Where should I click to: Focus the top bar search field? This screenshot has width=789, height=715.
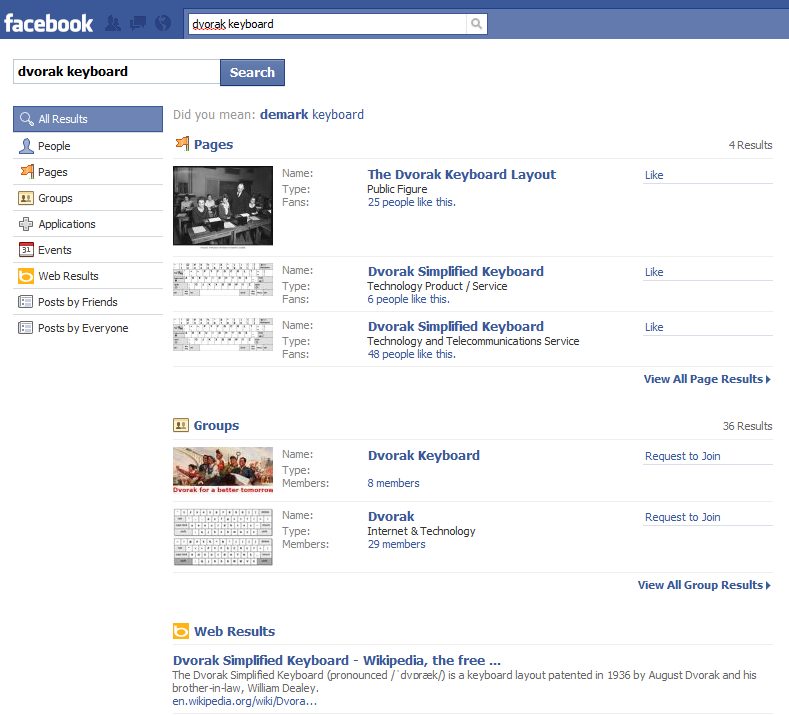(x=328, y=24)
